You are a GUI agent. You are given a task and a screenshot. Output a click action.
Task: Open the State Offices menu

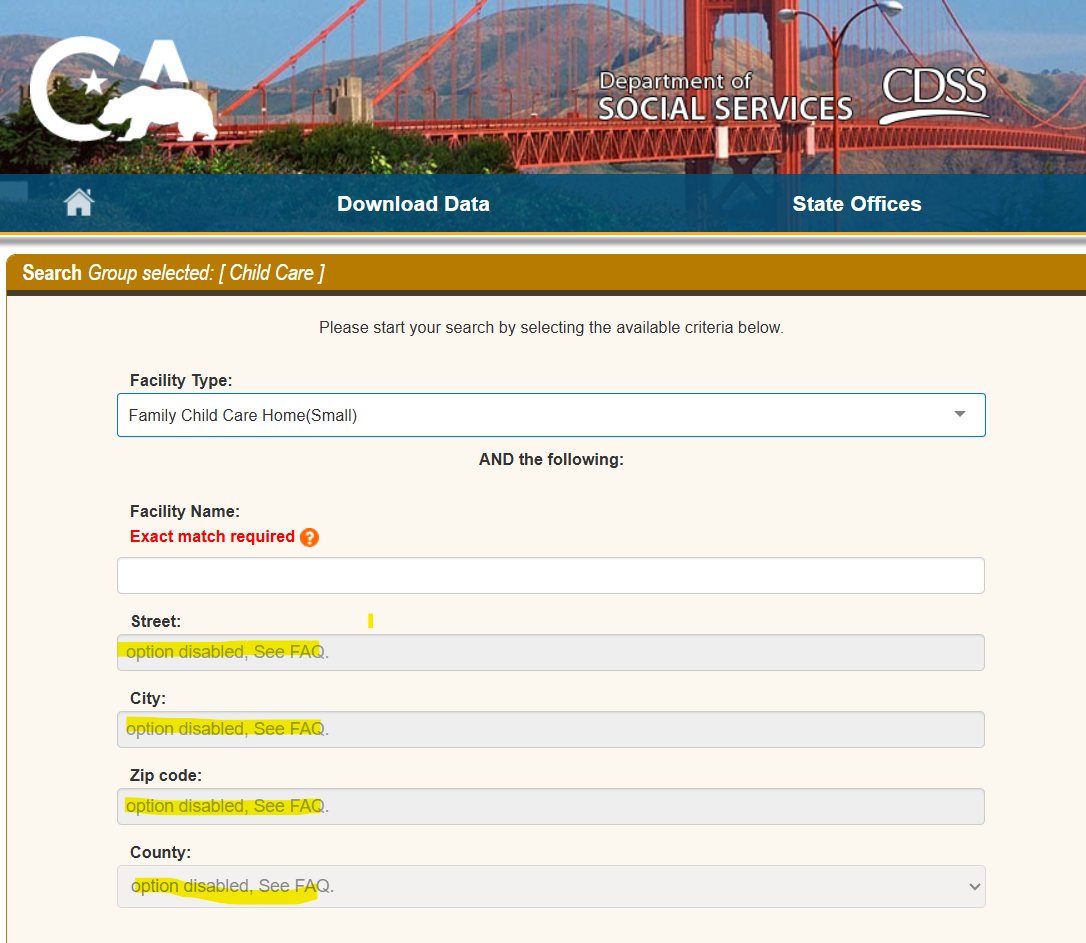(x=857, y=204)
